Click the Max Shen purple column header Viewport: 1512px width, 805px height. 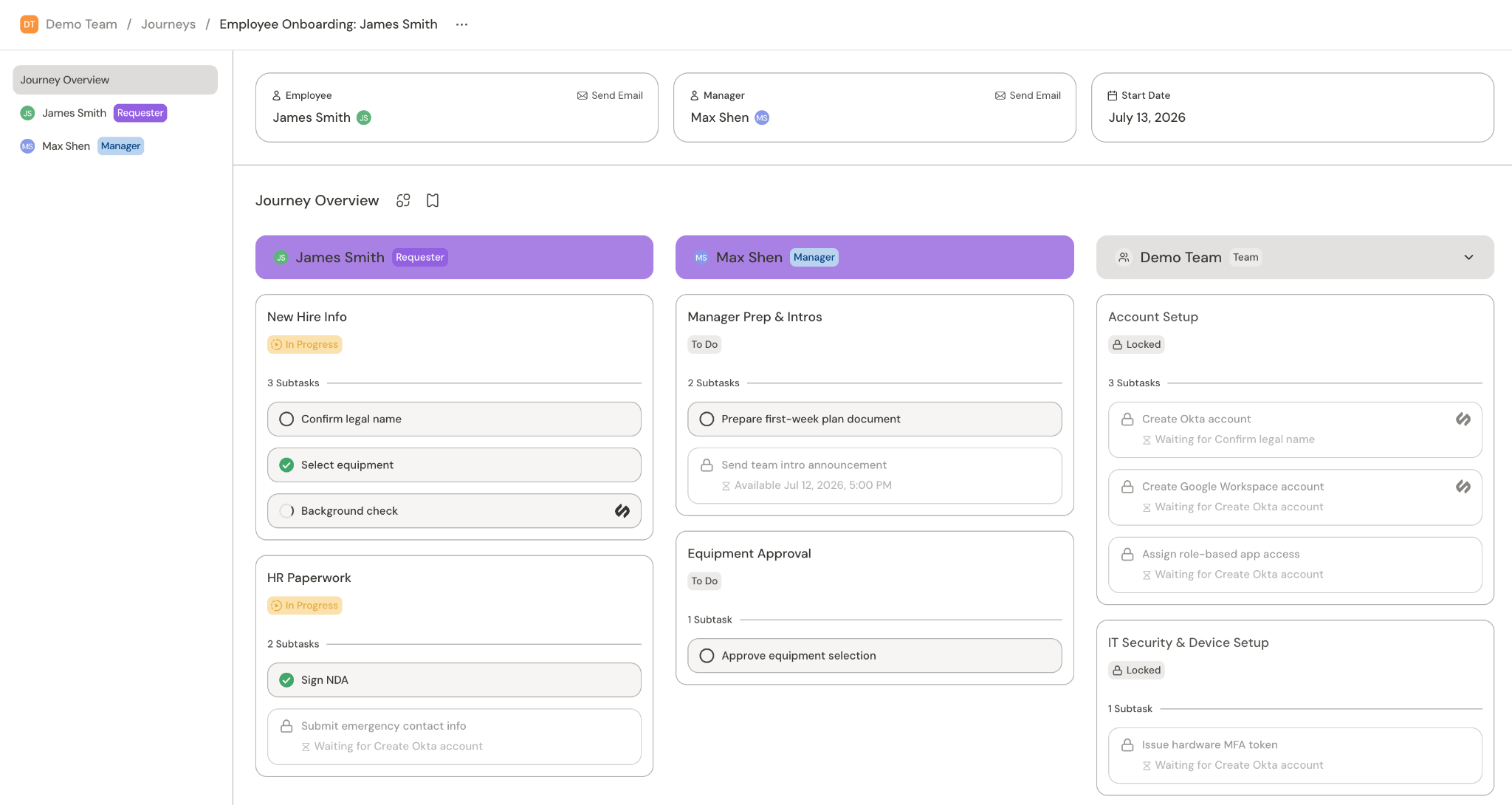[874, 257]
